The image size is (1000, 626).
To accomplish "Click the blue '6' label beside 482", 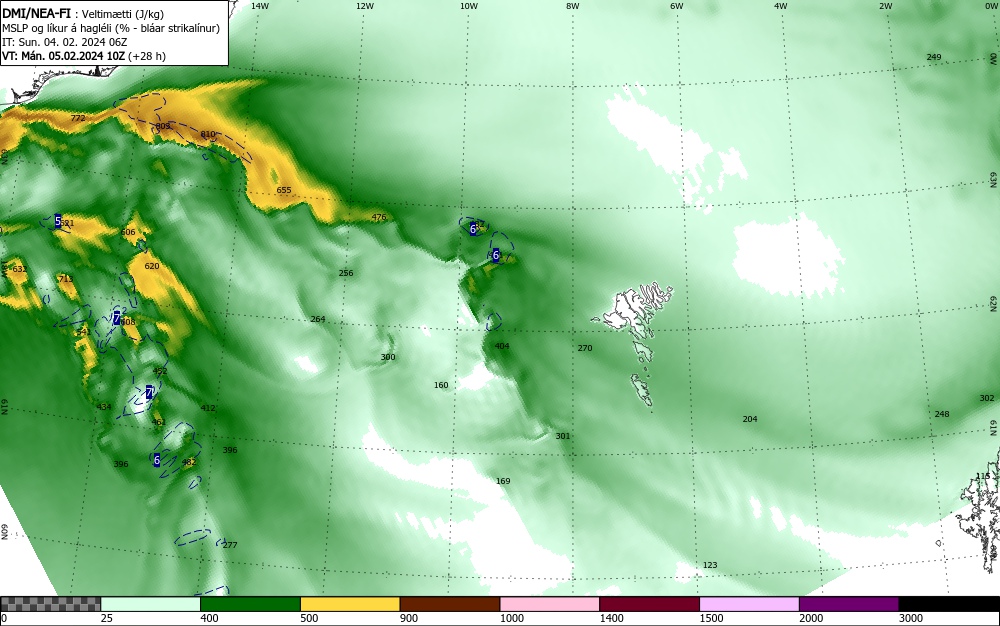I will [x=157, y=460].
